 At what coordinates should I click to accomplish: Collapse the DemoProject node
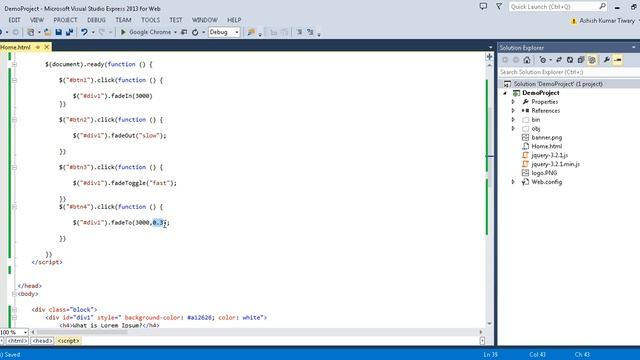[505, 93]
